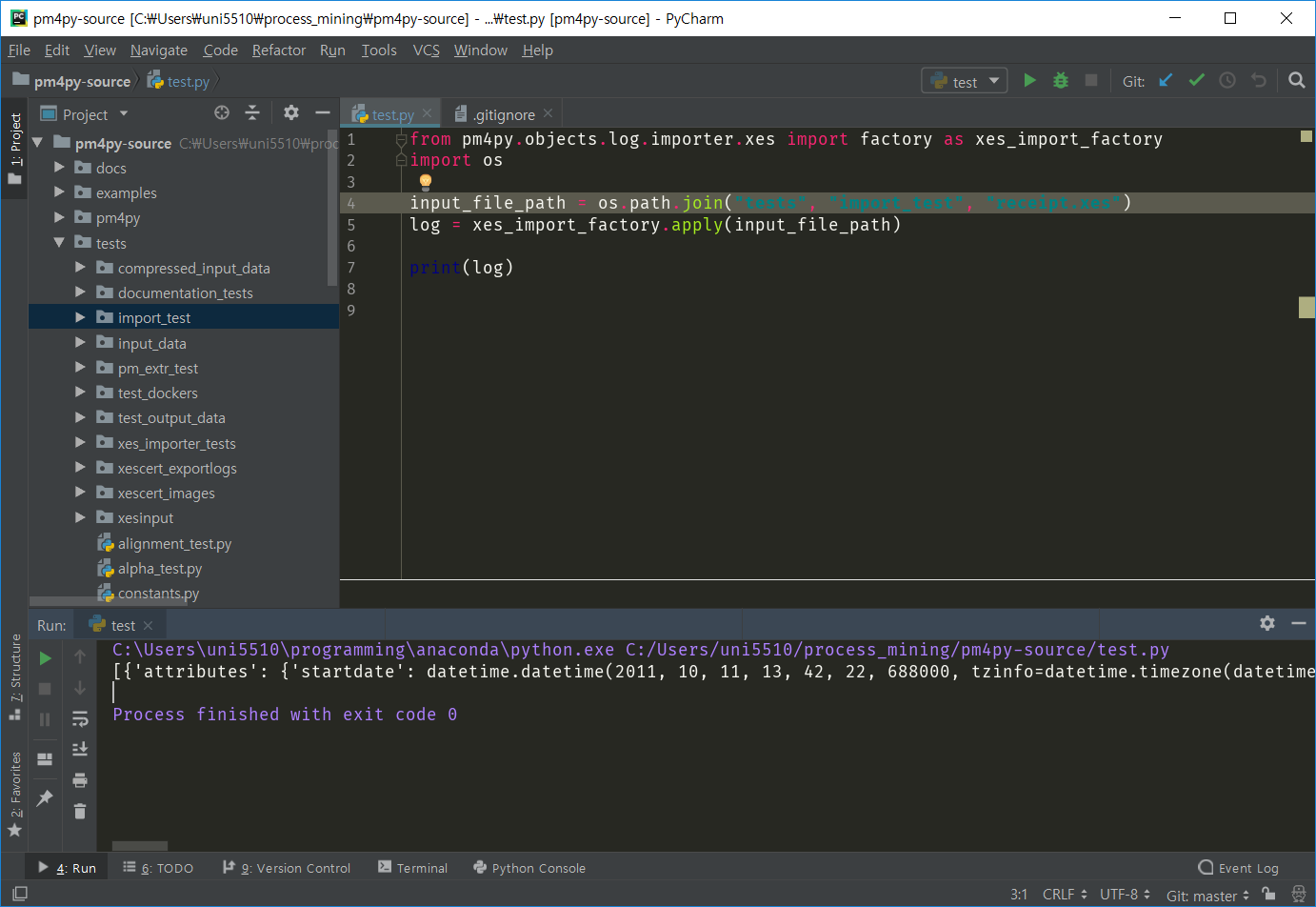Screen dimensions: 1316x907
Task: Open the VCS menu
Action: click(427, 50)
